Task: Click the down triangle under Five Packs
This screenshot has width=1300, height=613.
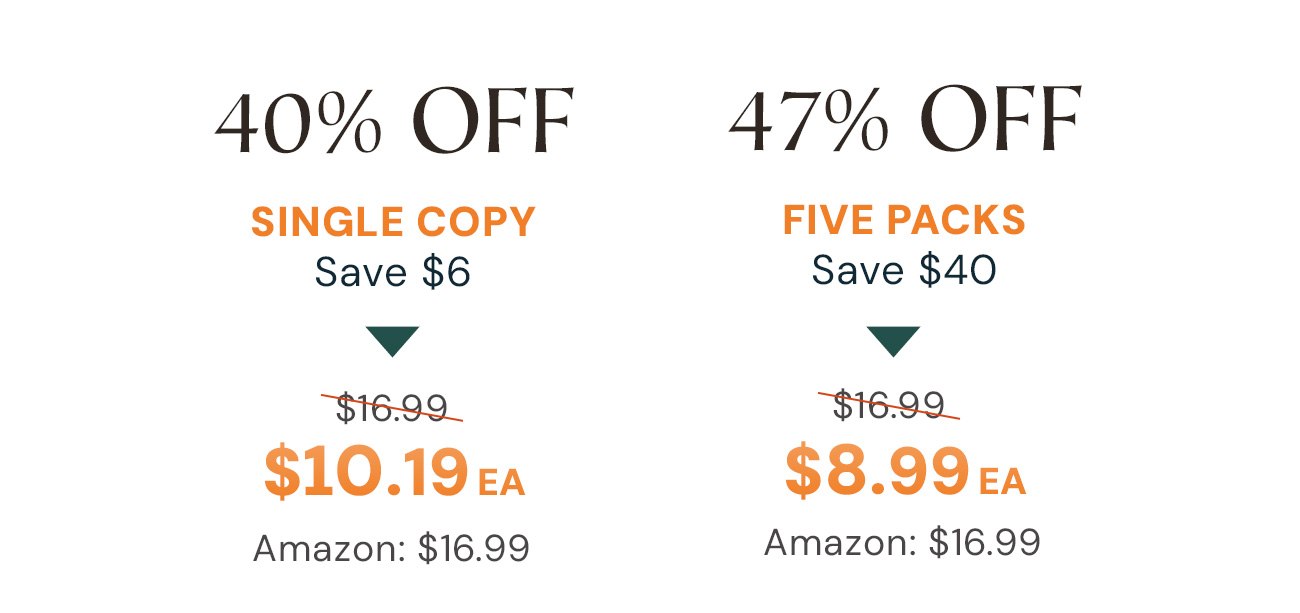Action: 893,340
